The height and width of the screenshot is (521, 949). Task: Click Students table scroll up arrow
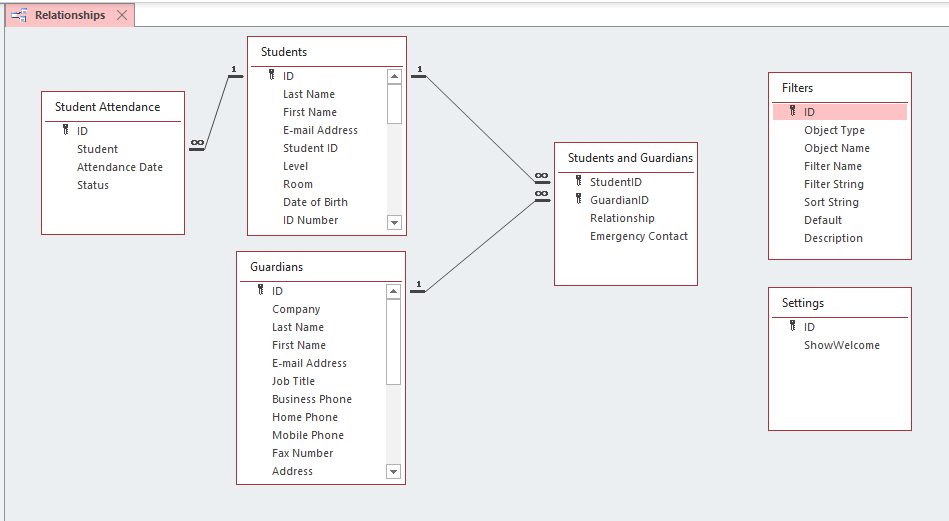(395, 76)
